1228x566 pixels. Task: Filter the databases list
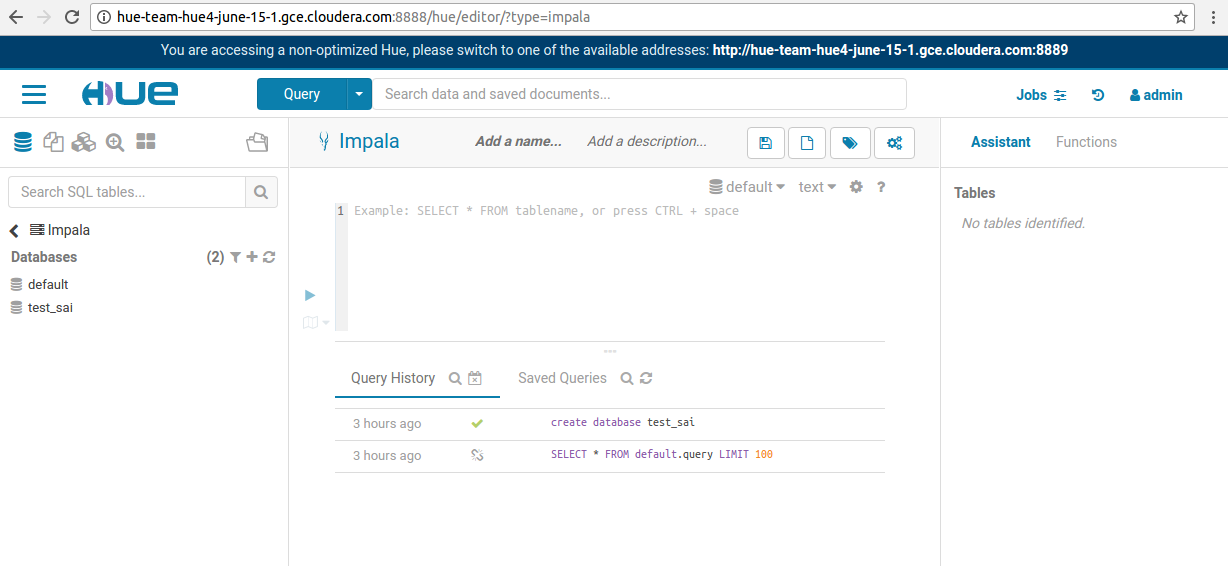(x=235, y=257)
